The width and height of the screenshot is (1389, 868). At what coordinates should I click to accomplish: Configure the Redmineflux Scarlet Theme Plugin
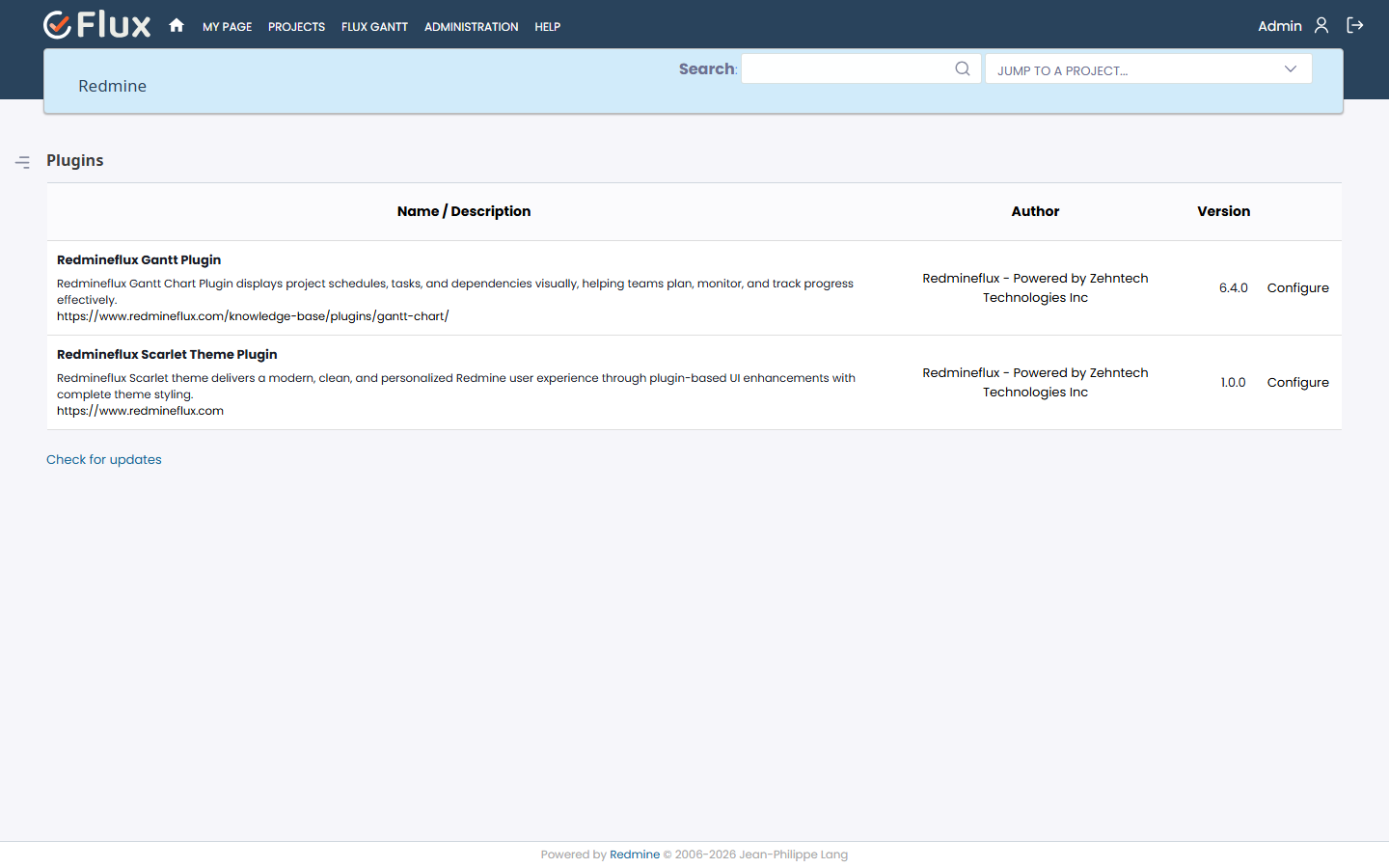click(1297, 382)
